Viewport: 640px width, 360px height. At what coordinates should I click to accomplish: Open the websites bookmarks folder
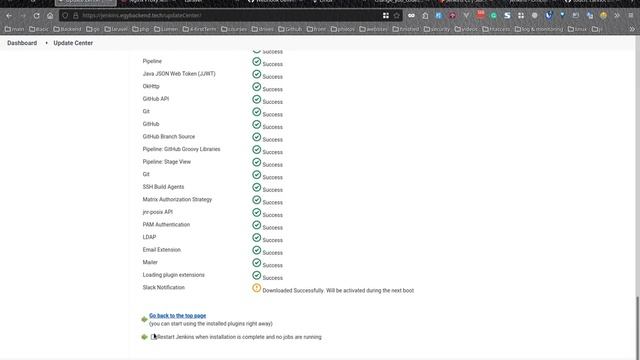[373, 29]
